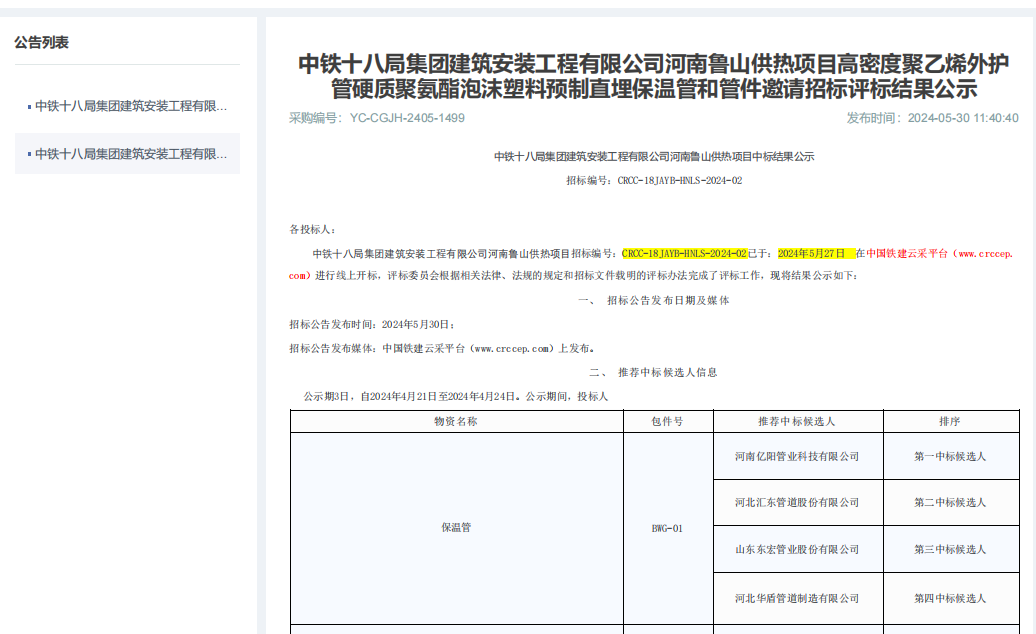Screen dimensions: 1036x634
Task: Click the 保温管 material name cell
Action: pyautogui.click(x=456, y=527)
